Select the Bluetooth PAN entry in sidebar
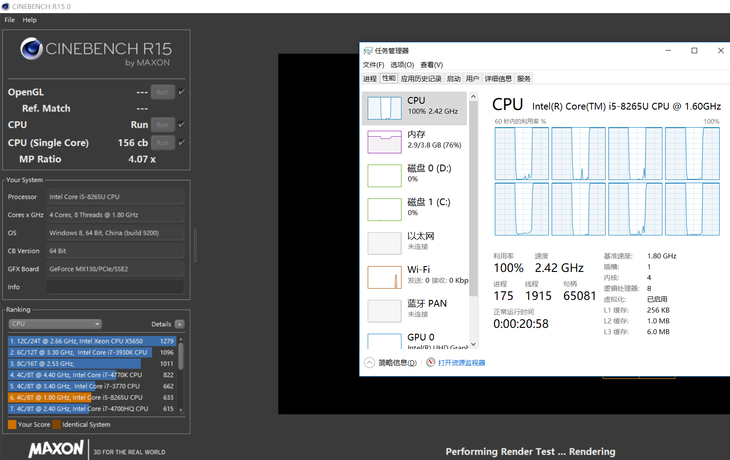The image size is (730, 460). tap(414, 311)
